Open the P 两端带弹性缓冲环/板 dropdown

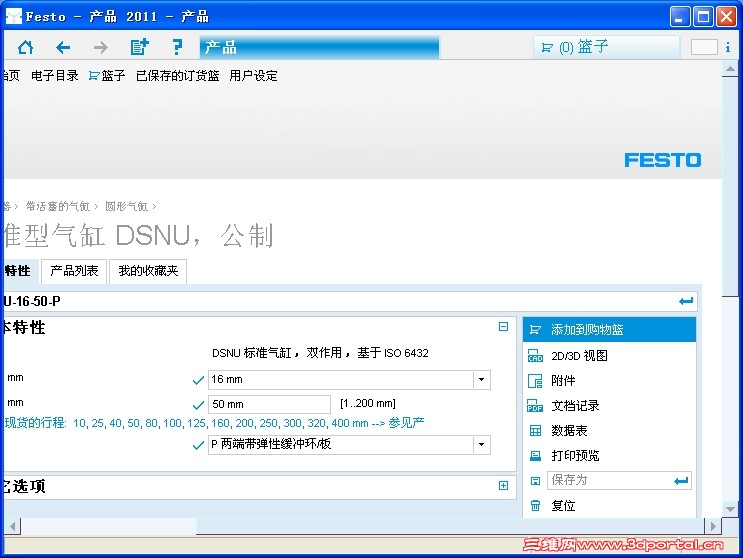pyautogui.click(x=350, y=445)
